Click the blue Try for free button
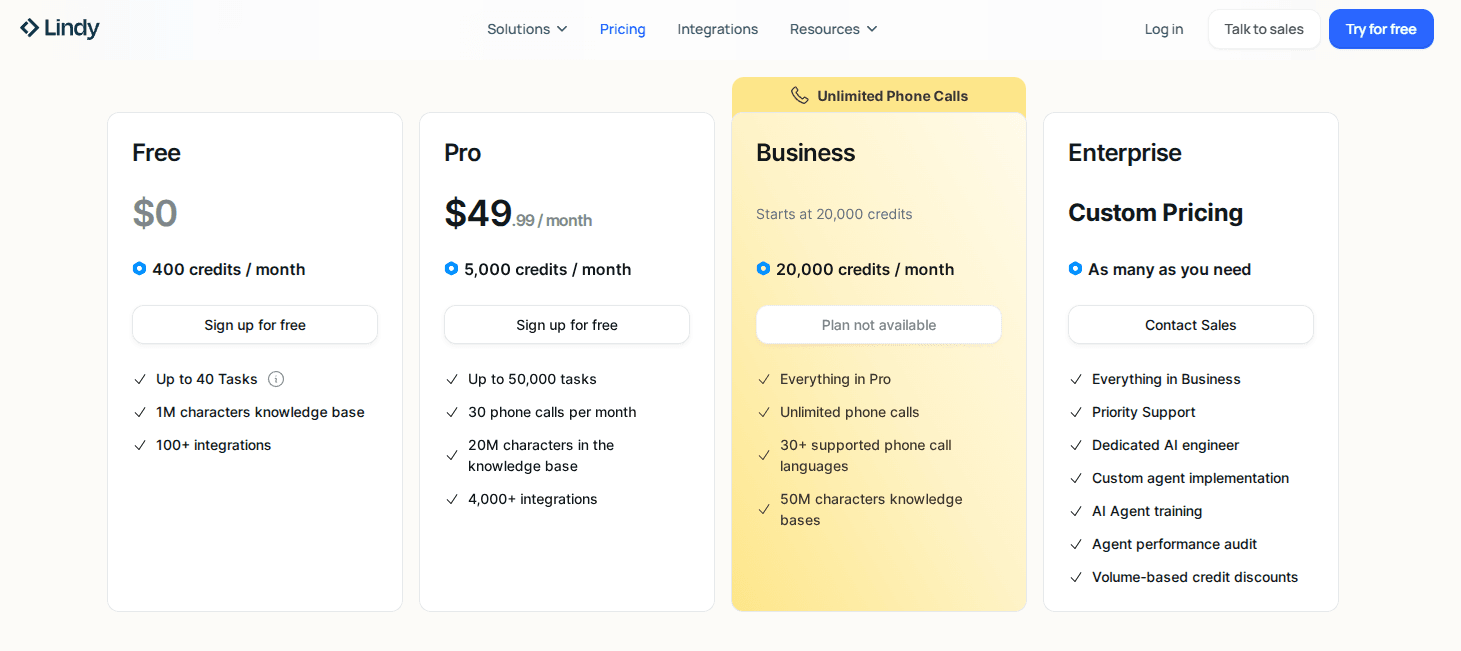The image size is (1461, 651). coord(1380,29)
